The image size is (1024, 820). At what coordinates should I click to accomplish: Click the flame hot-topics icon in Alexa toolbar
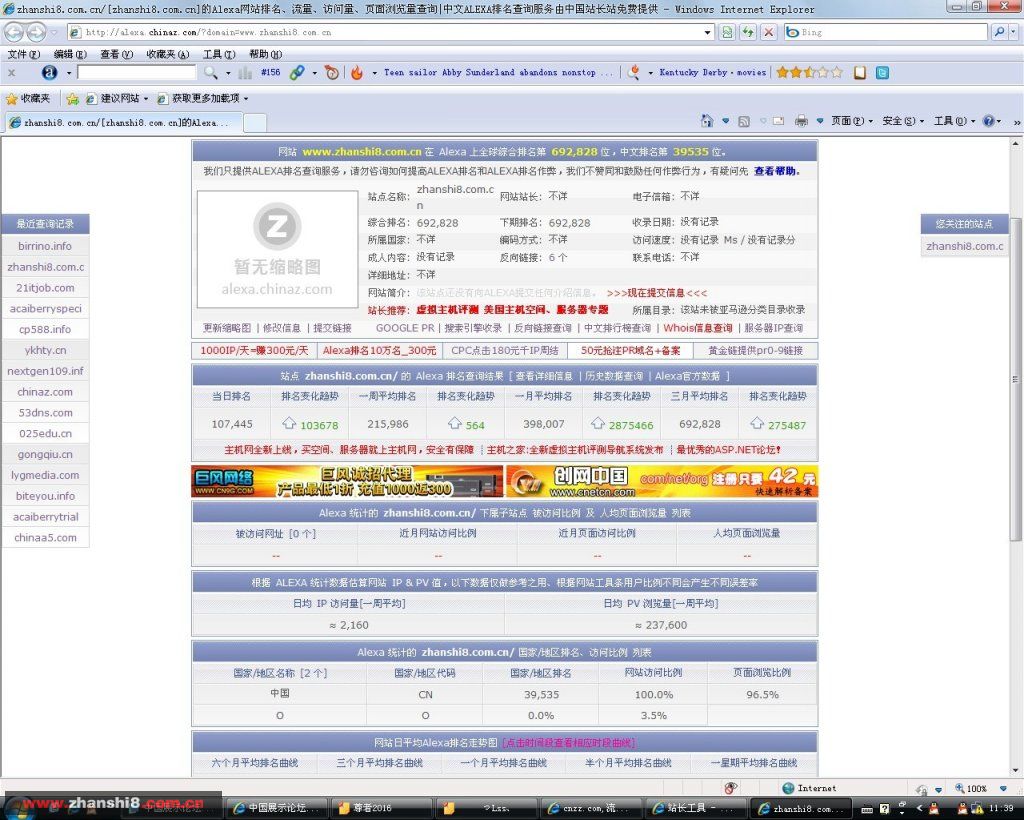point(357,72)
